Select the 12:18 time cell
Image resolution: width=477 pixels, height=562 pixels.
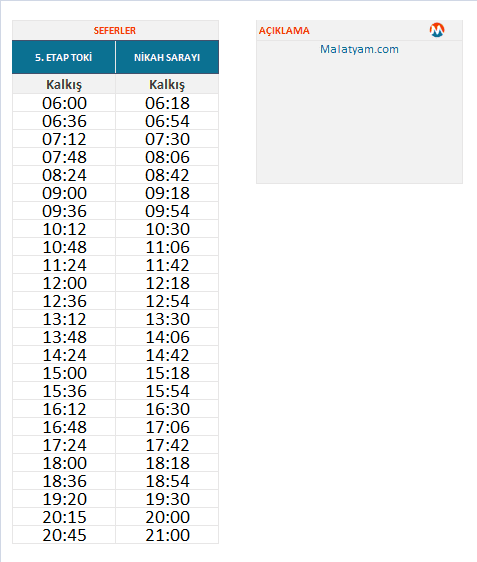(167, 283)
